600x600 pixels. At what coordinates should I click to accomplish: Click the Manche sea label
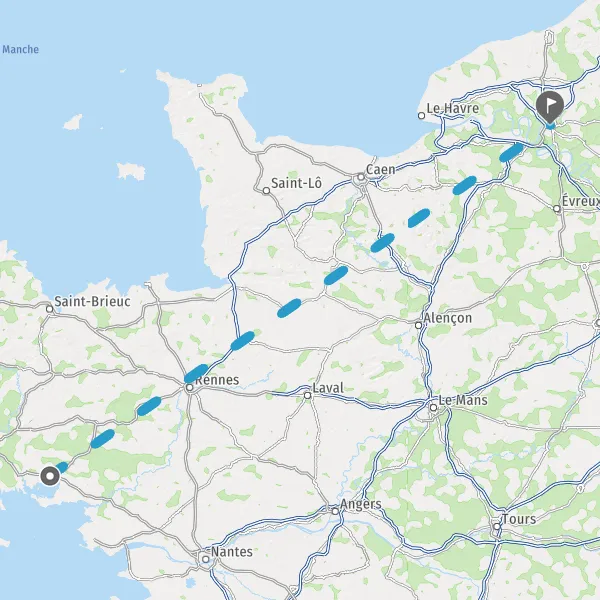pos(20,49)
